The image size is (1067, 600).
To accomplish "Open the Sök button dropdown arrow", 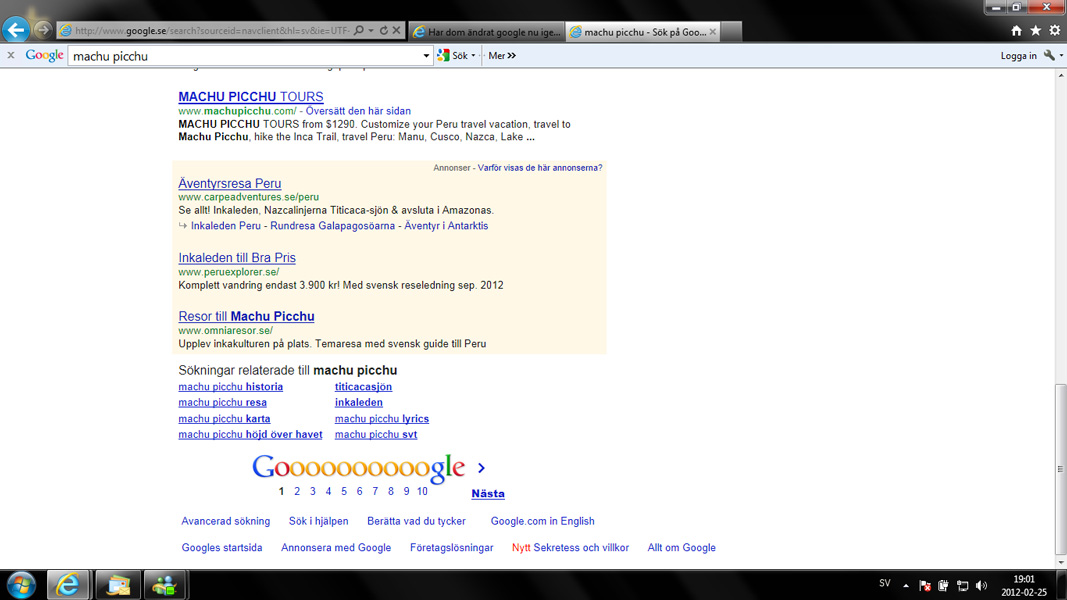I will tap(473, 56).
